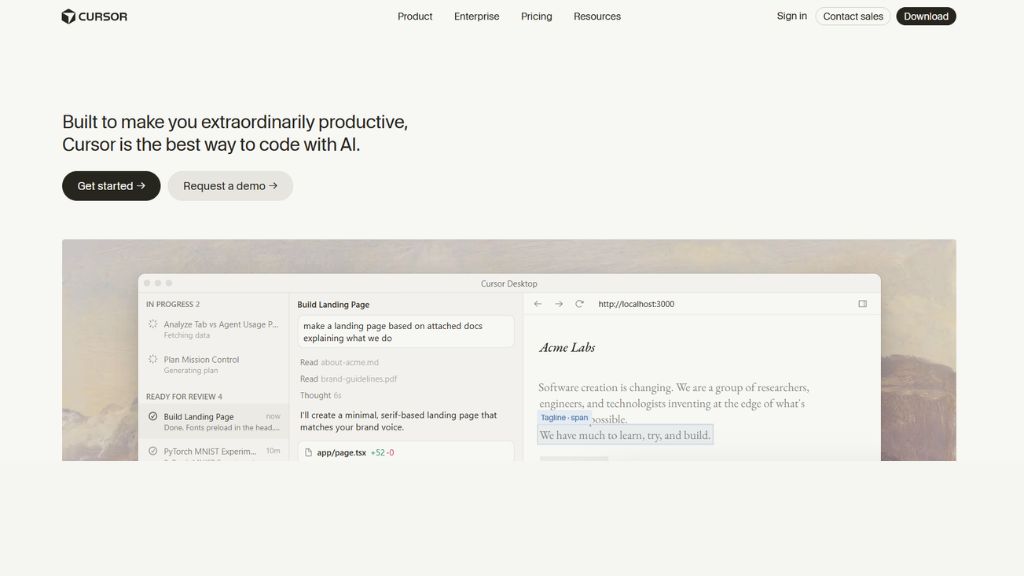Click the Request a demo button

pyautogui.click(x=230, y=186)
